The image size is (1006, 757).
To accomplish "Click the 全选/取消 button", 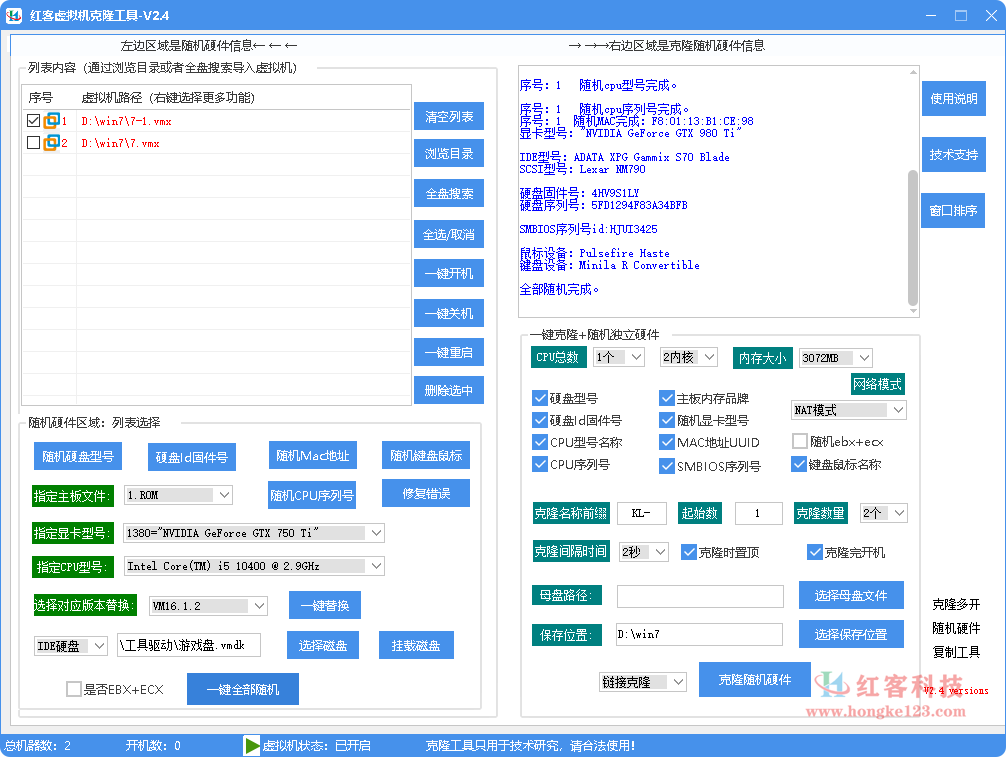I will click(x=449, y=234).
